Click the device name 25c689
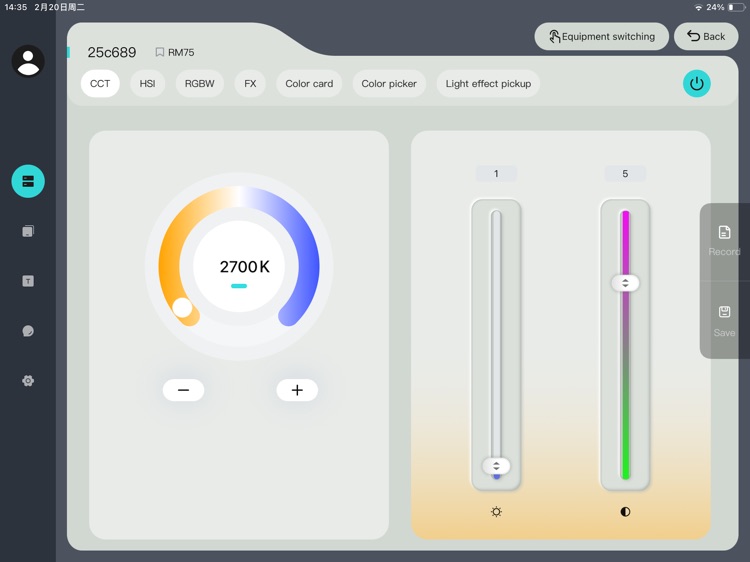Screen dimensions: 750x562 (x=111, y=52)
